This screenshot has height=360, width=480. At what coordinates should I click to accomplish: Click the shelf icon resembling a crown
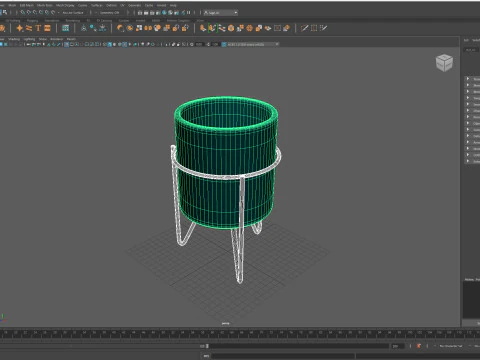point(102,28)
